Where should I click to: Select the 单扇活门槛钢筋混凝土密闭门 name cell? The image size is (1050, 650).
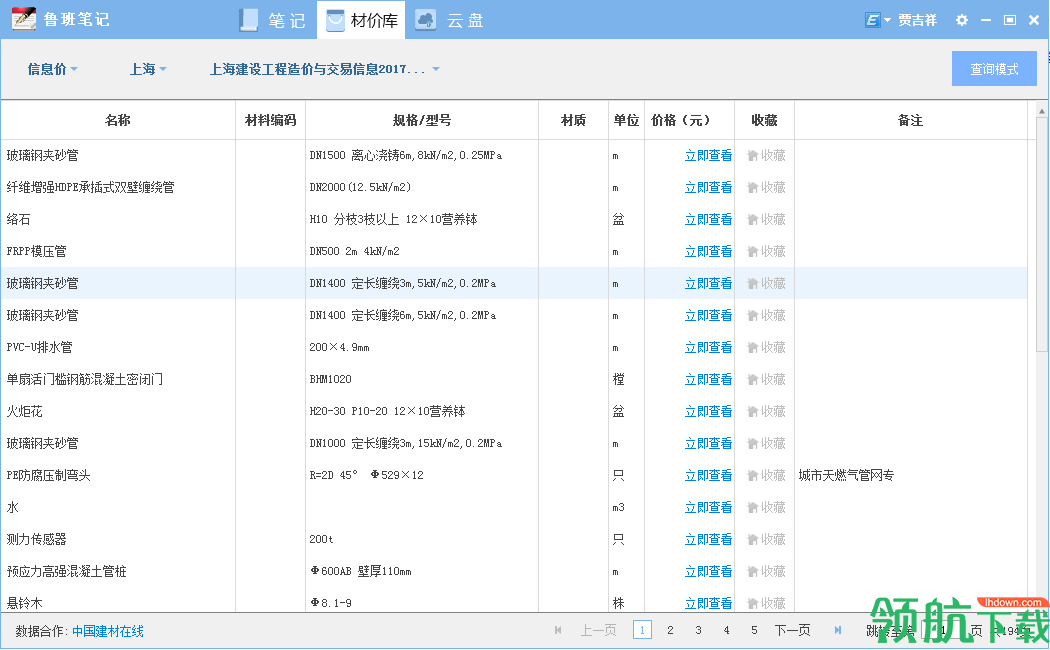[x=84, y=380]
